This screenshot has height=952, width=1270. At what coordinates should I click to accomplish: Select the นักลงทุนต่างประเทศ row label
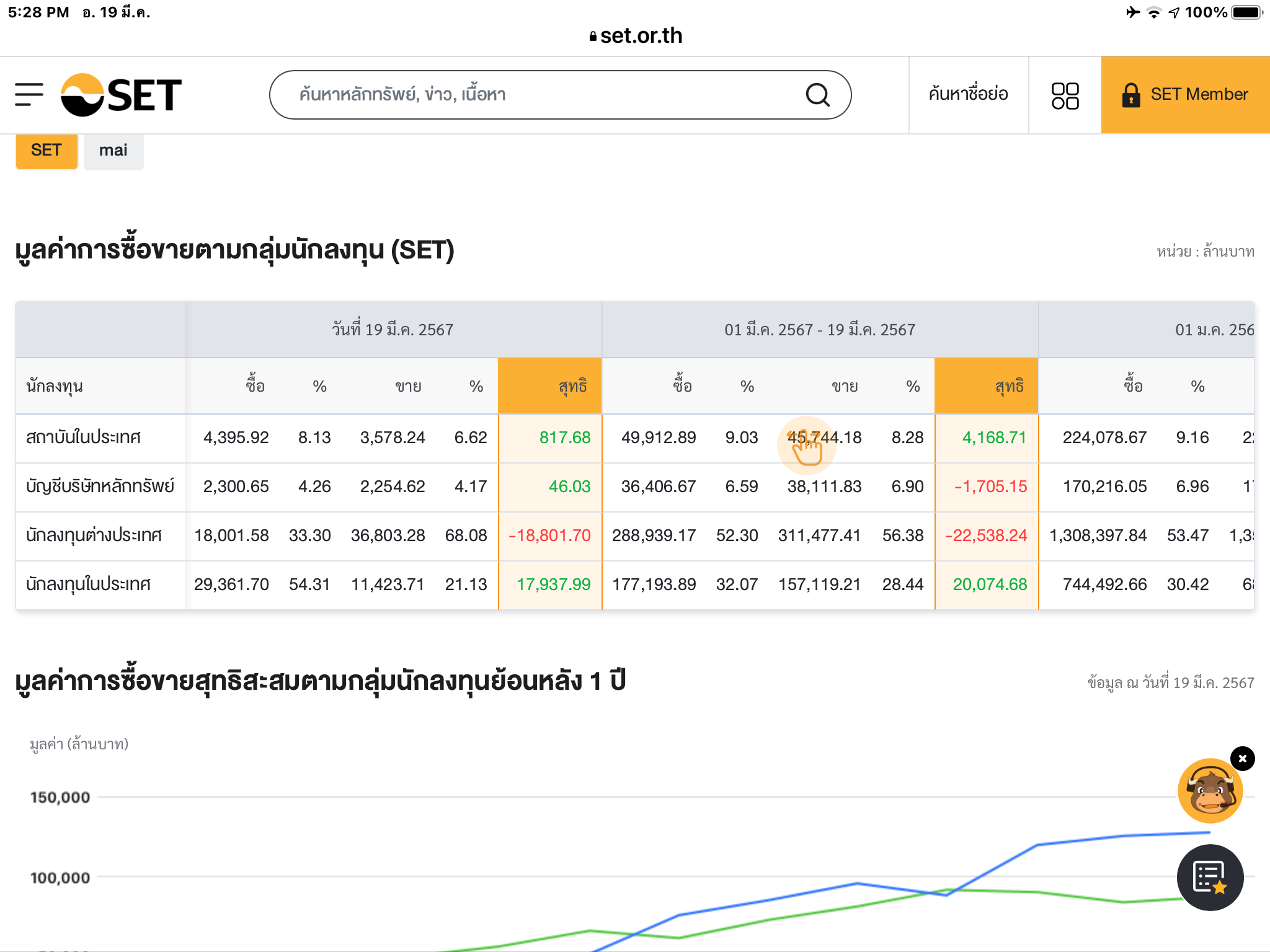tap(94, 535)
